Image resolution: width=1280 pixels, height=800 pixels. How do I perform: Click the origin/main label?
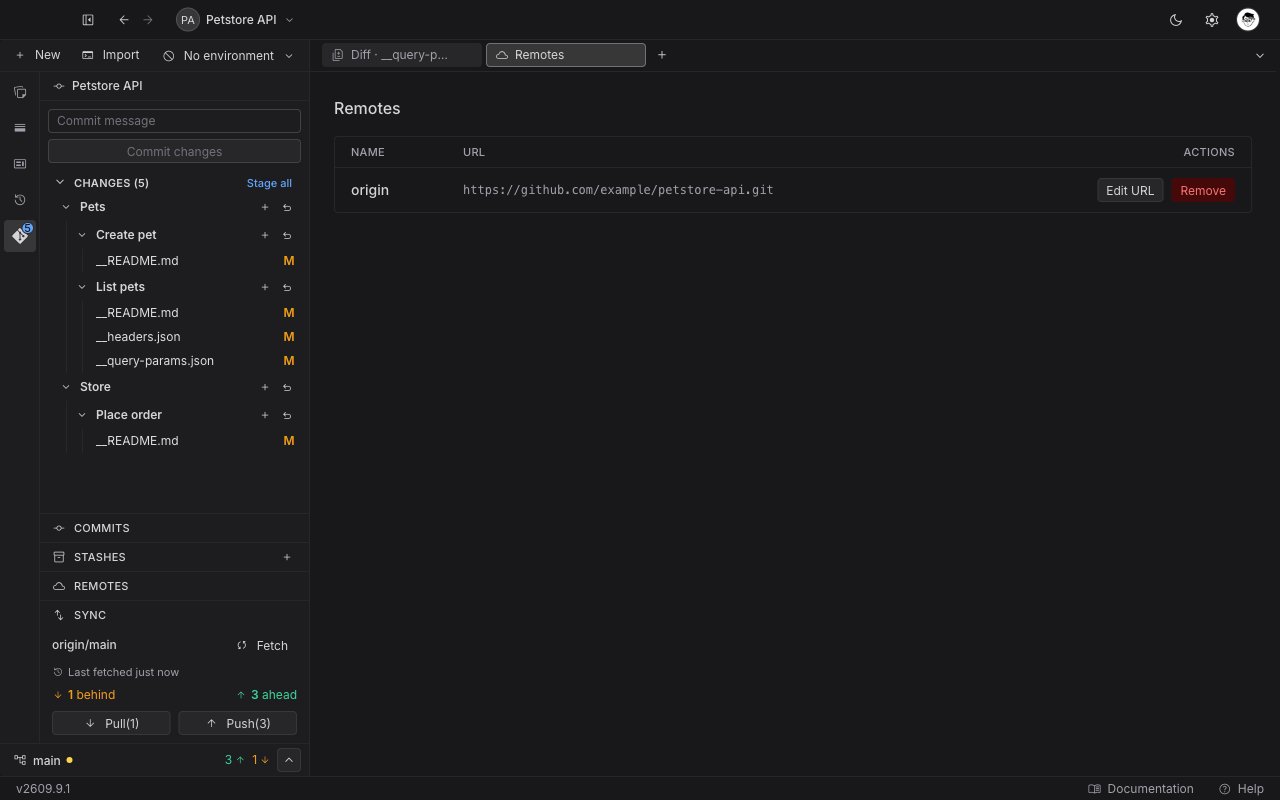pos(84,645)
